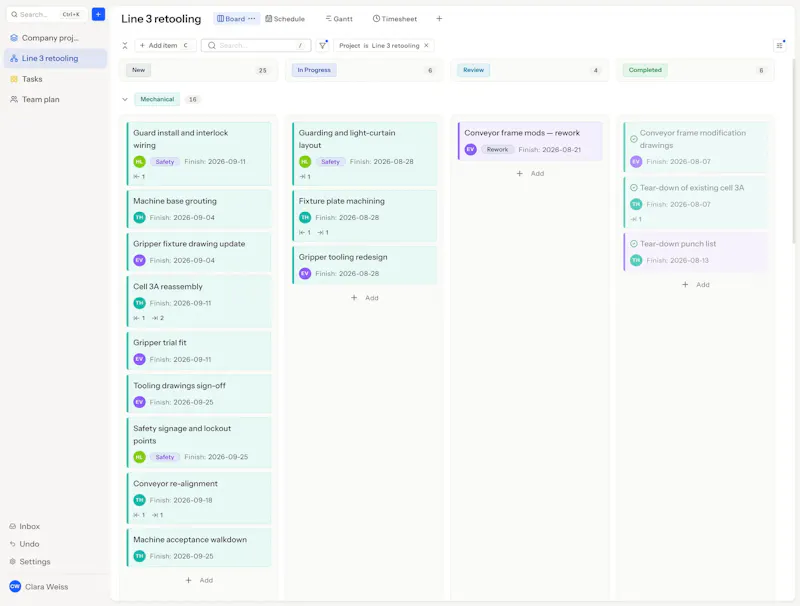Click the blue plus create button
This screenshot has width=800, height=606.
pos(98,14)
